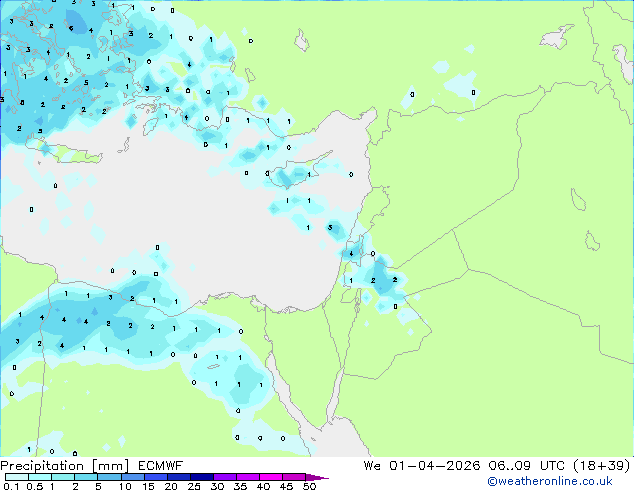Click the "01-04-2026" date text

[435, 466]
